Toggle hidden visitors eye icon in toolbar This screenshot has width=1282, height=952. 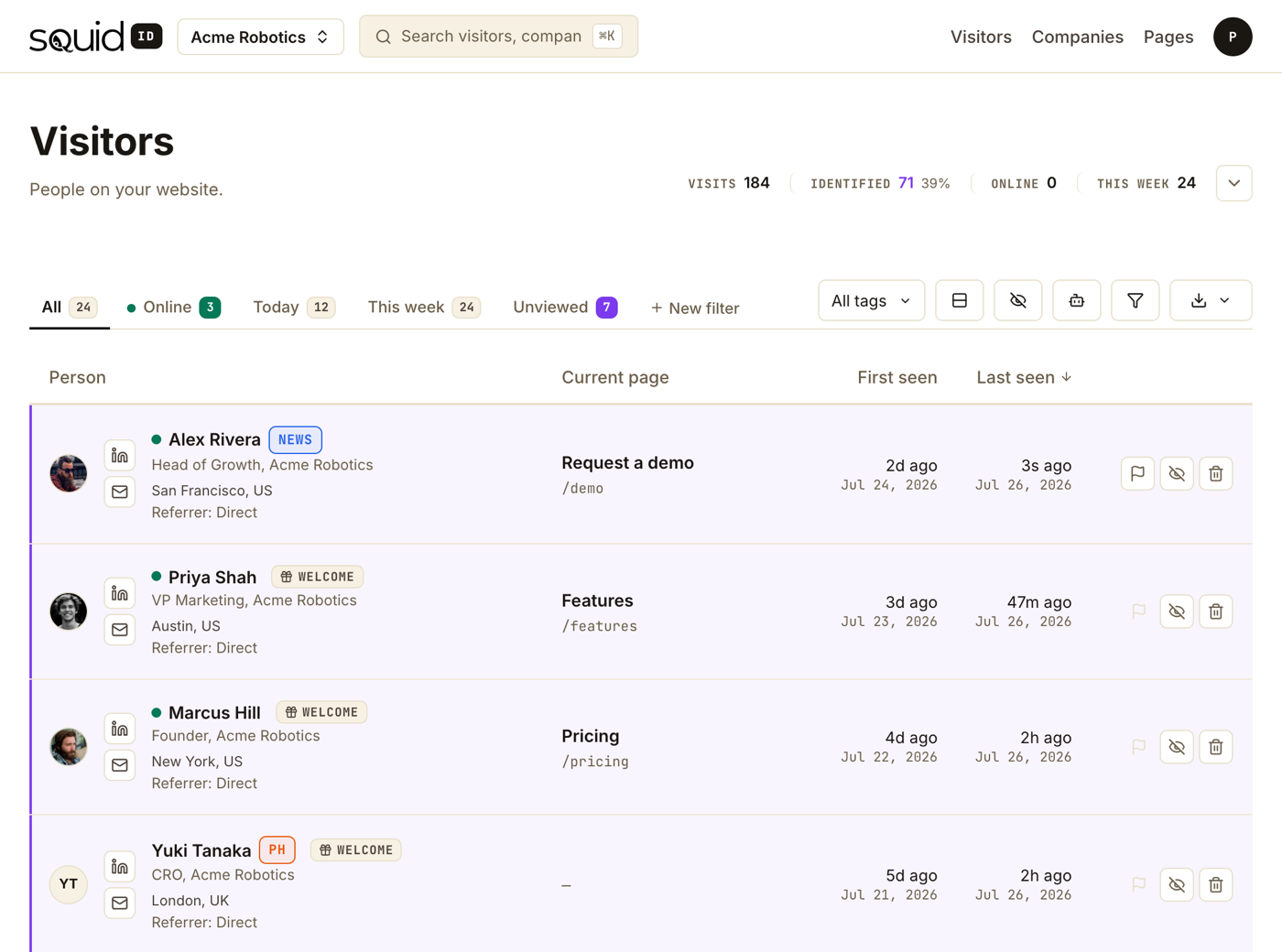(x=1018, y=300)
